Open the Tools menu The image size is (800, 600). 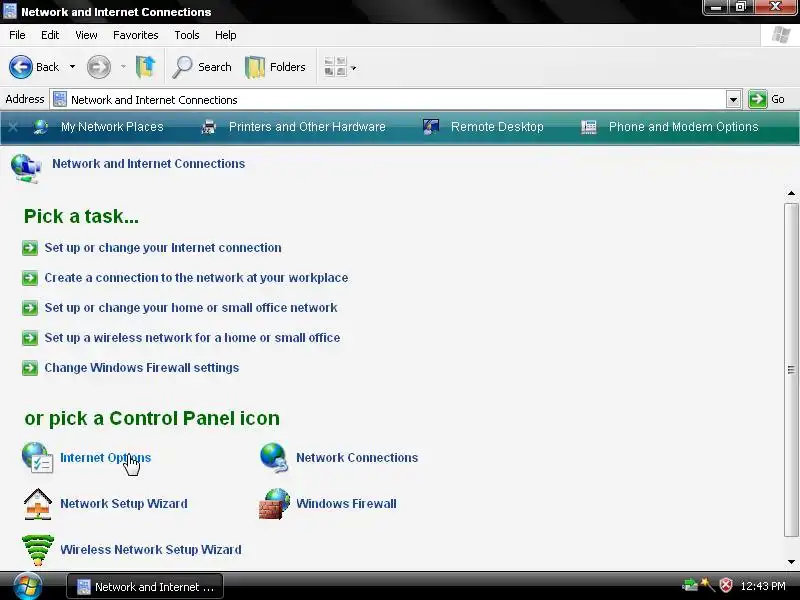(187, 35)
